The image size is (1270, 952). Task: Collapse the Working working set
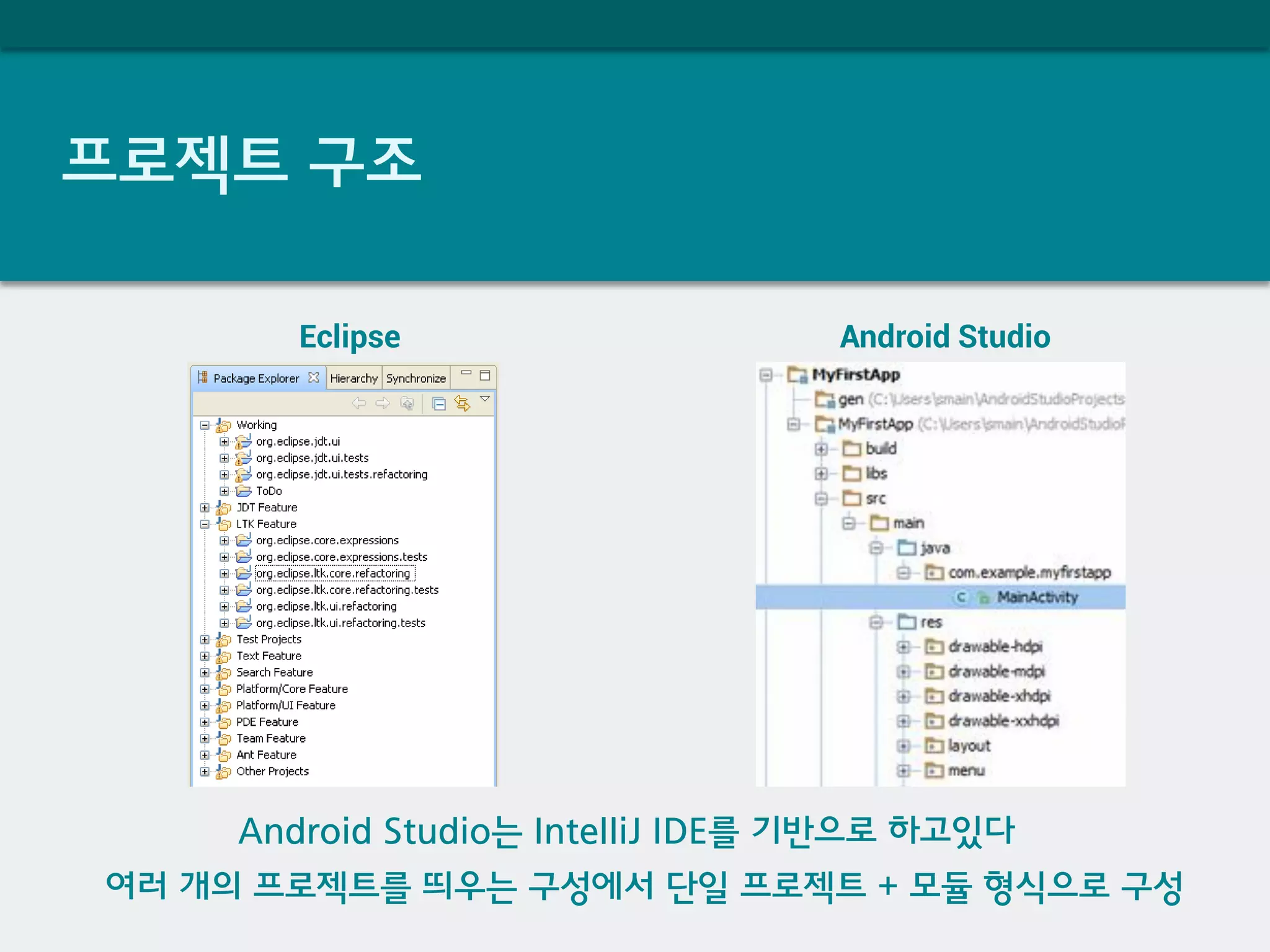coord(205,425)
